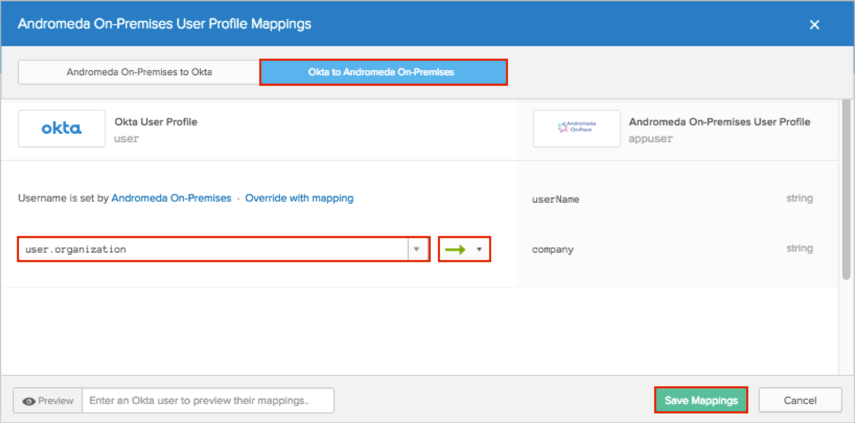The width and height of the screenshot is (855, 423).
Task: Cancel the profile mapping changes
Action: click(x=800, y=400)
